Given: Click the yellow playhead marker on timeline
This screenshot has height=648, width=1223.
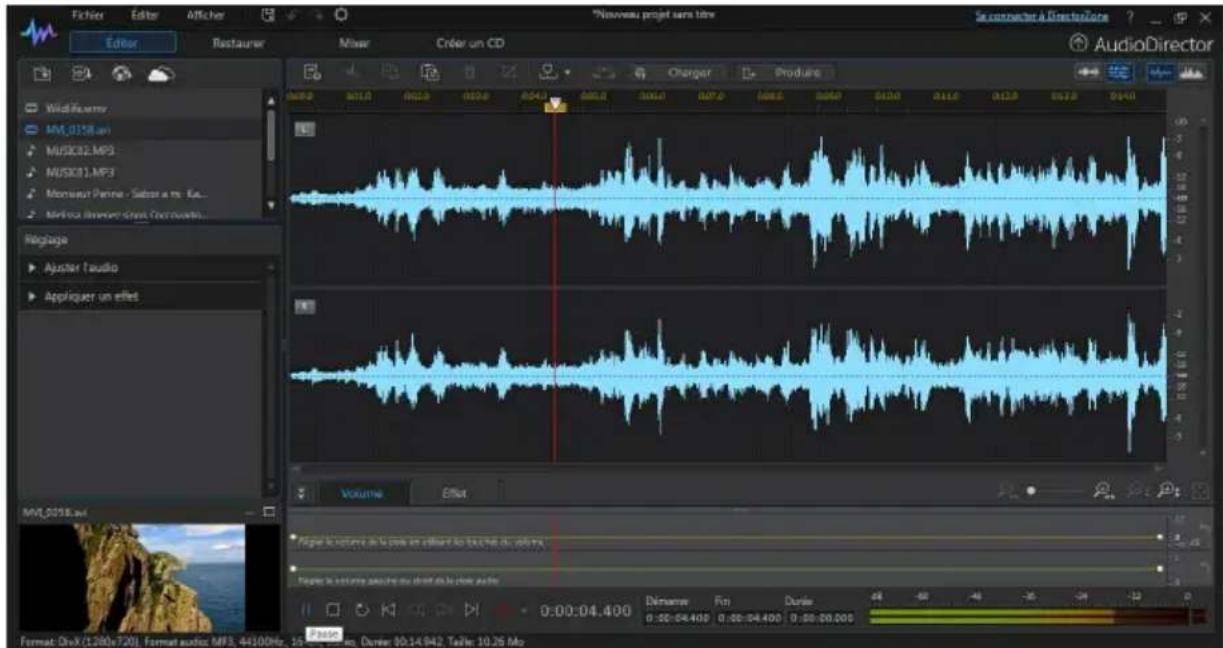Looking at the screenshot, I should click(x=556, y=105).
